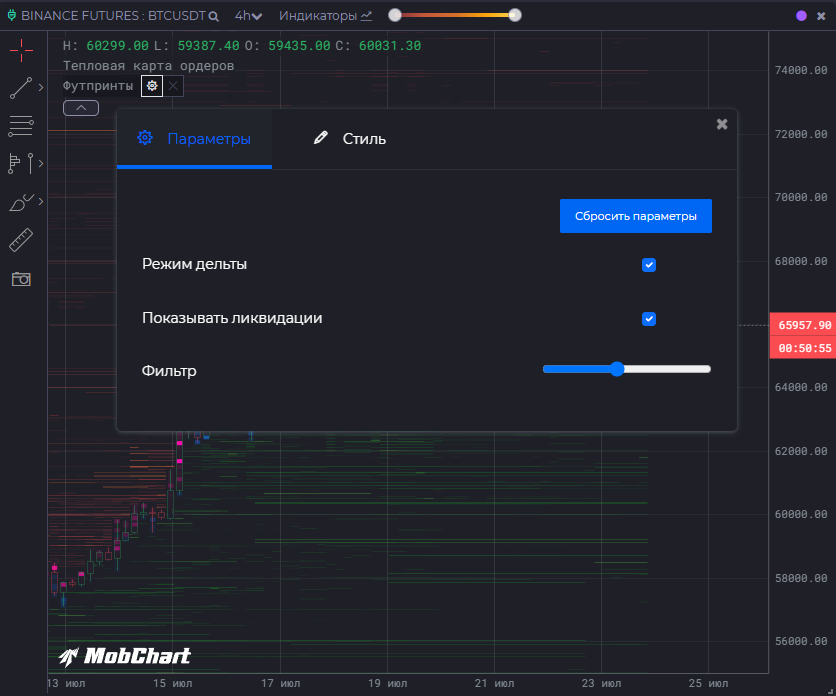836x696 pixels.
Task: Remove the Футпринты indicator with X
Action: (173, 86)
